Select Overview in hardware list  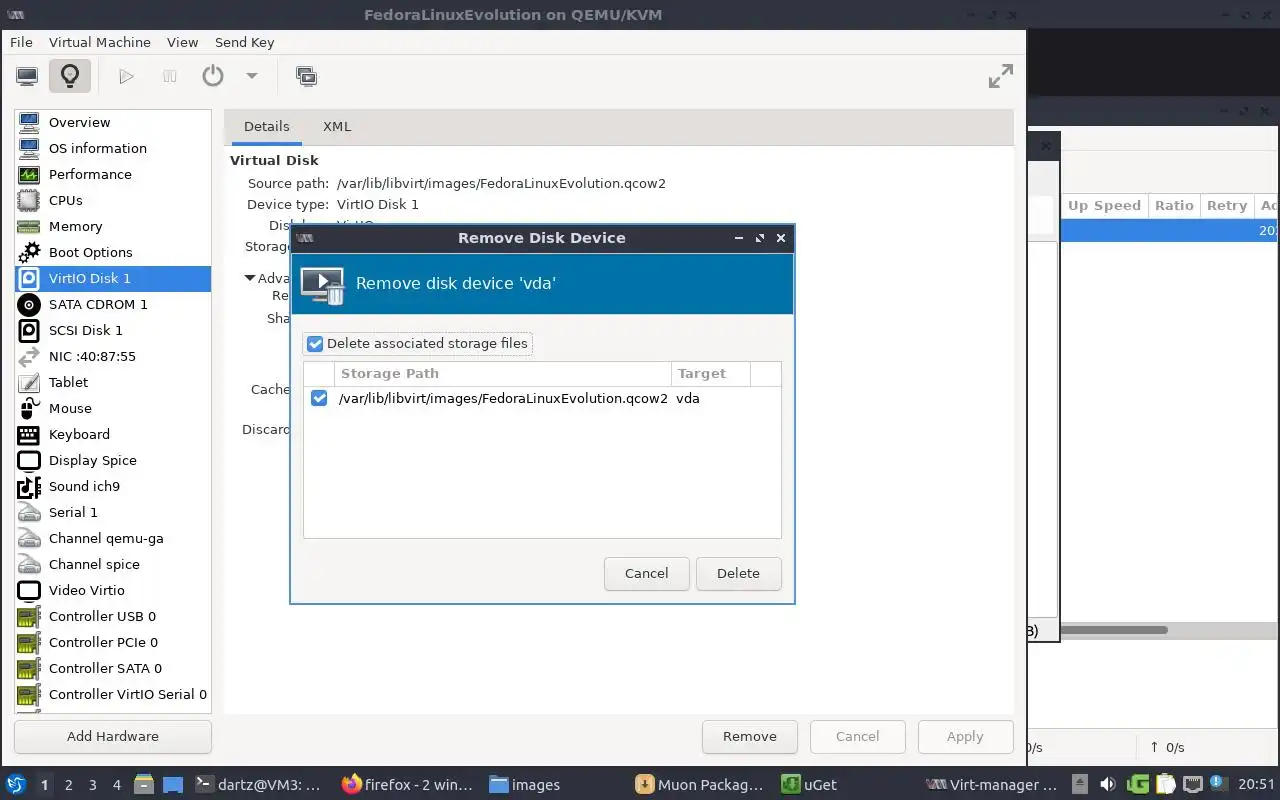(113, 122)
